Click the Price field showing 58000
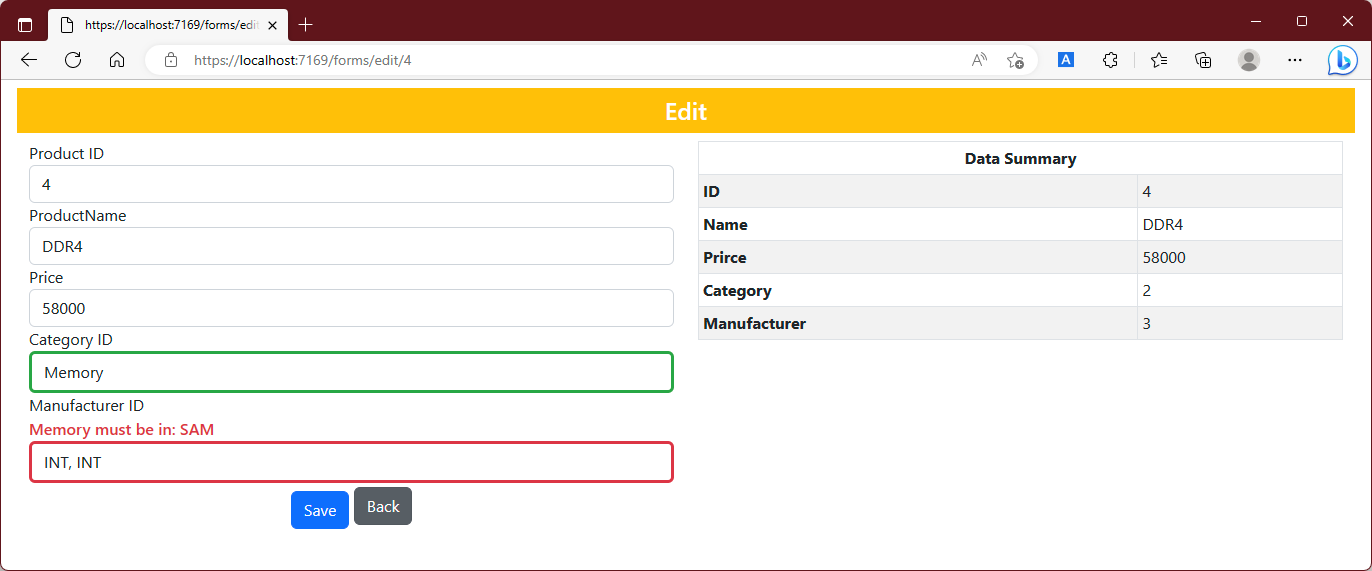 (351, 308)
